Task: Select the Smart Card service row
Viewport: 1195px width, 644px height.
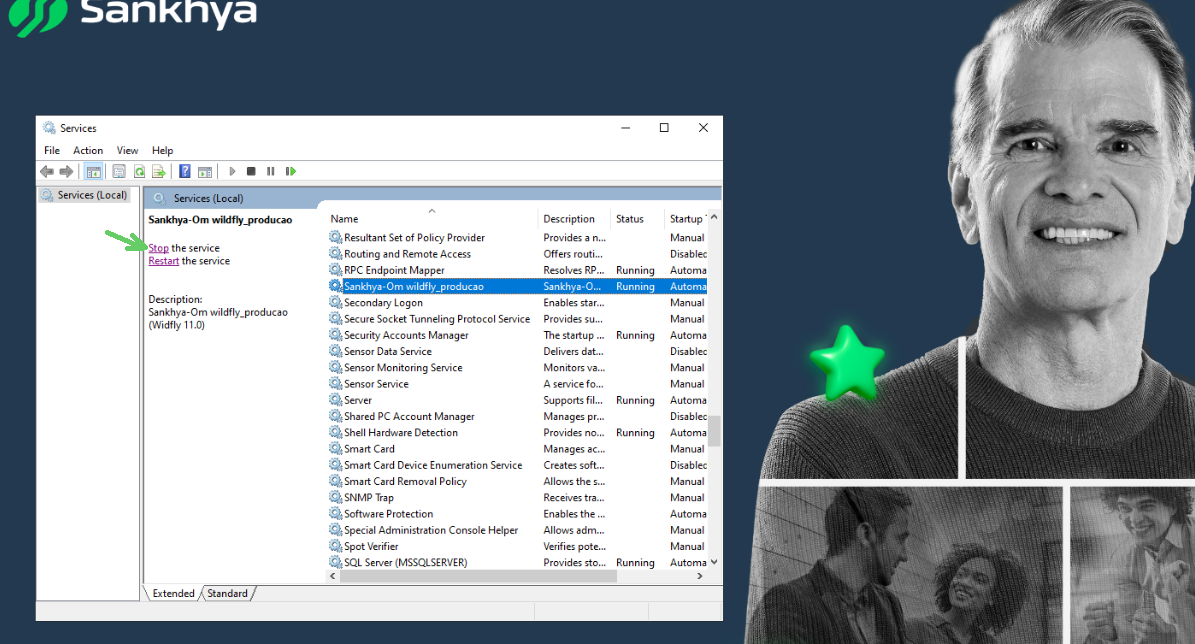Action: tap(517, 449)
